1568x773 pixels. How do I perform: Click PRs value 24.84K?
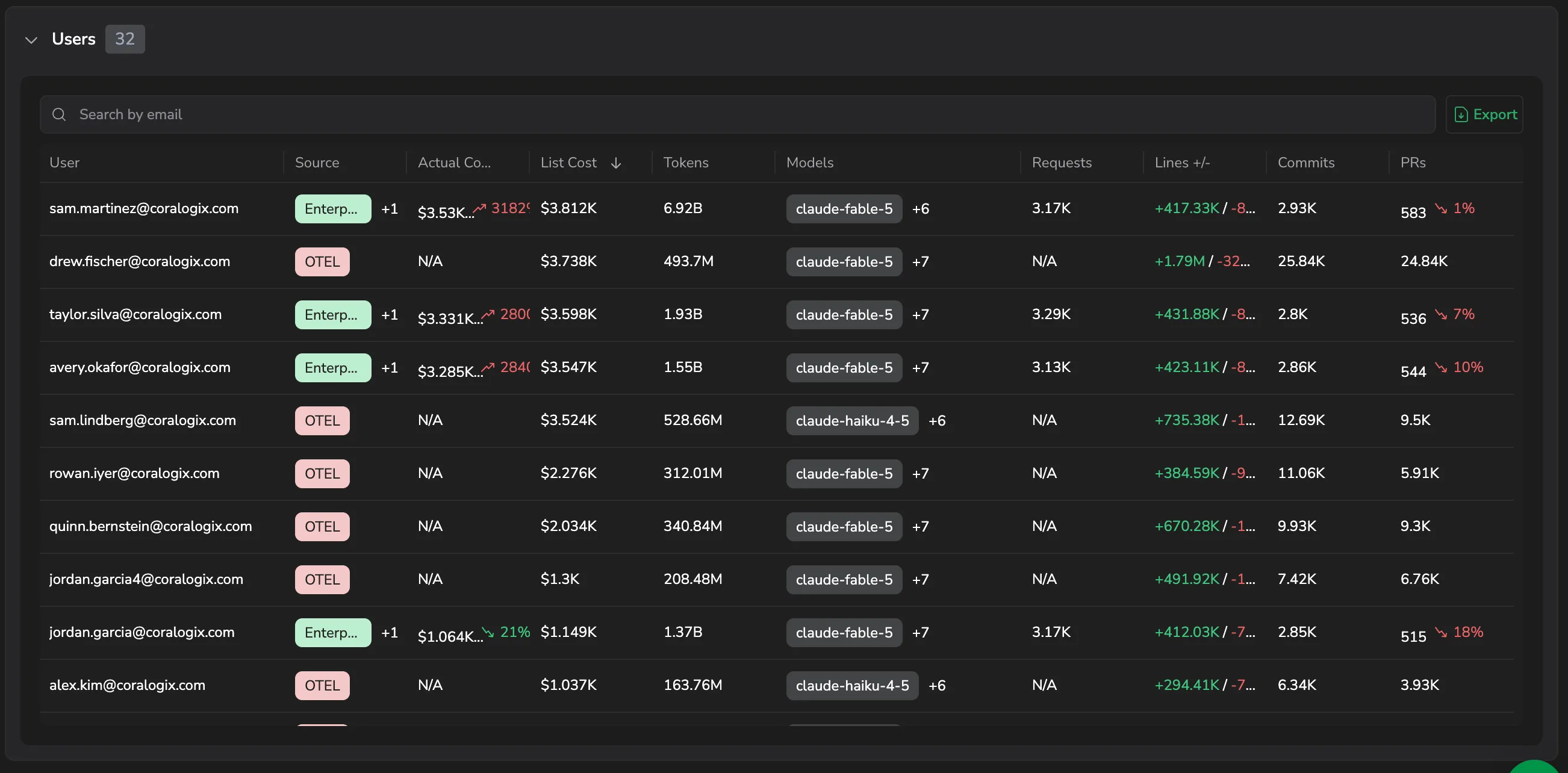click(x=1423, y=261)
